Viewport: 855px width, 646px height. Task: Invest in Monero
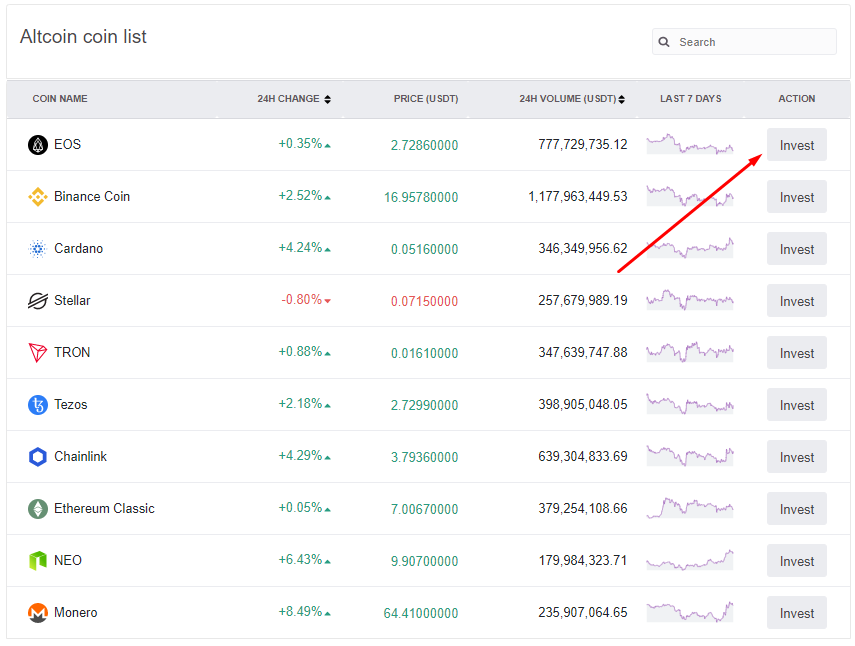click(x=797, y=613)
